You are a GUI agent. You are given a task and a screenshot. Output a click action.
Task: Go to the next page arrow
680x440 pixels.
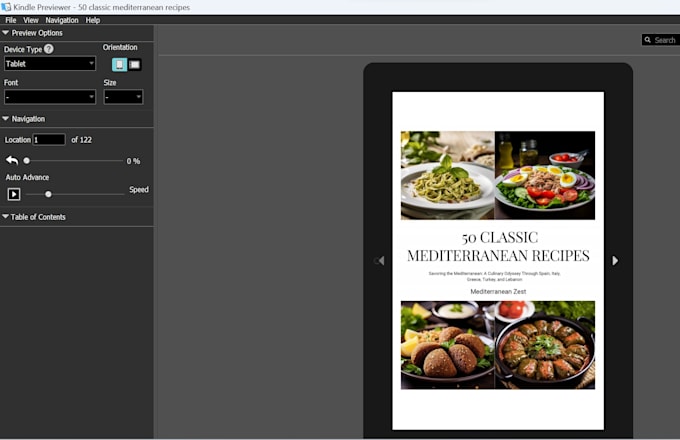pyautogui.click(x=615, y=261)
